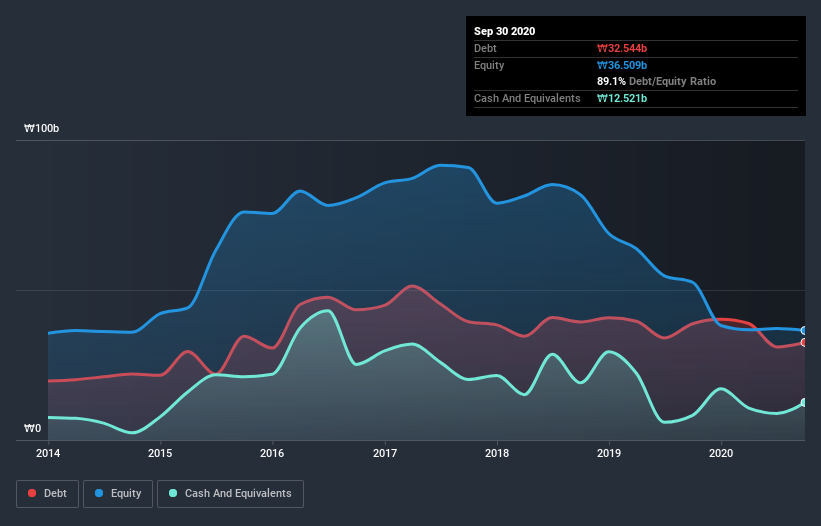Click the ₩36.509b equity value
821x526 pixels.
point(622,65)
